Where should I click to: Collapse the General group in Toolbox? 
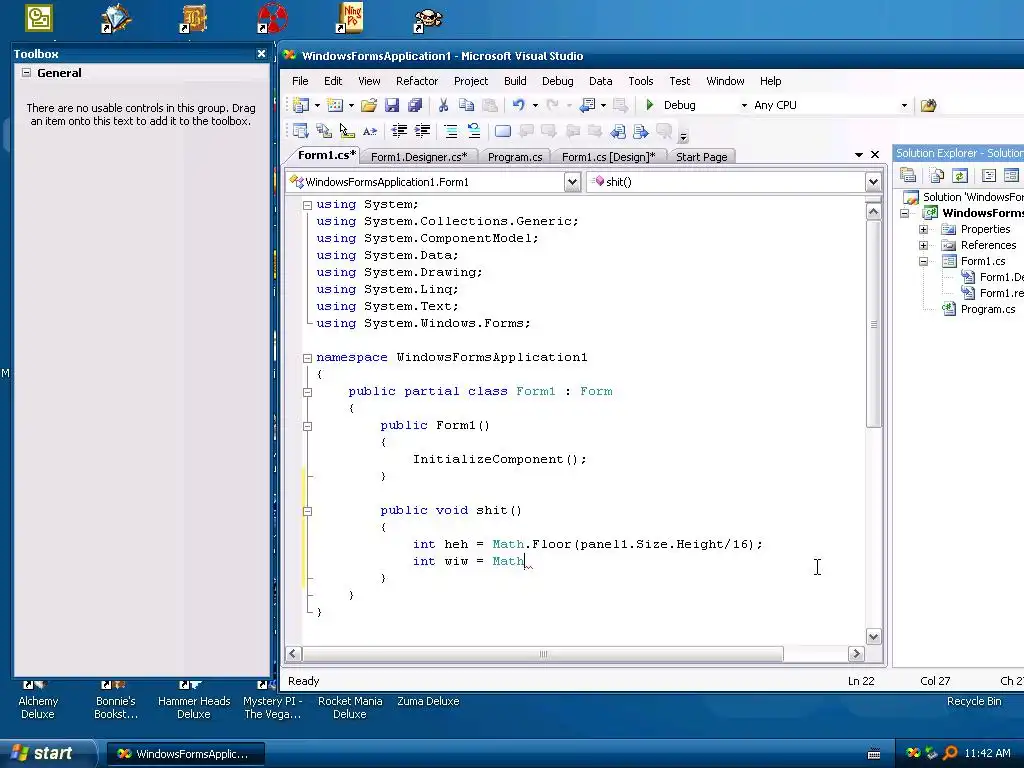coord(26,72)
